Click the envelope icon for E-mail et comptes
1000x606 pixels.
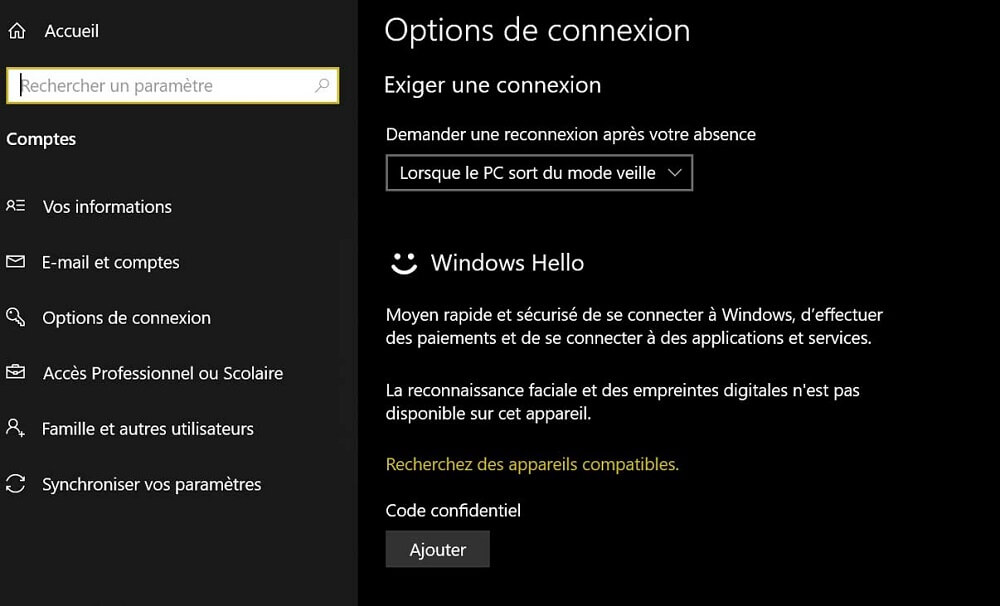coord(15,263)
